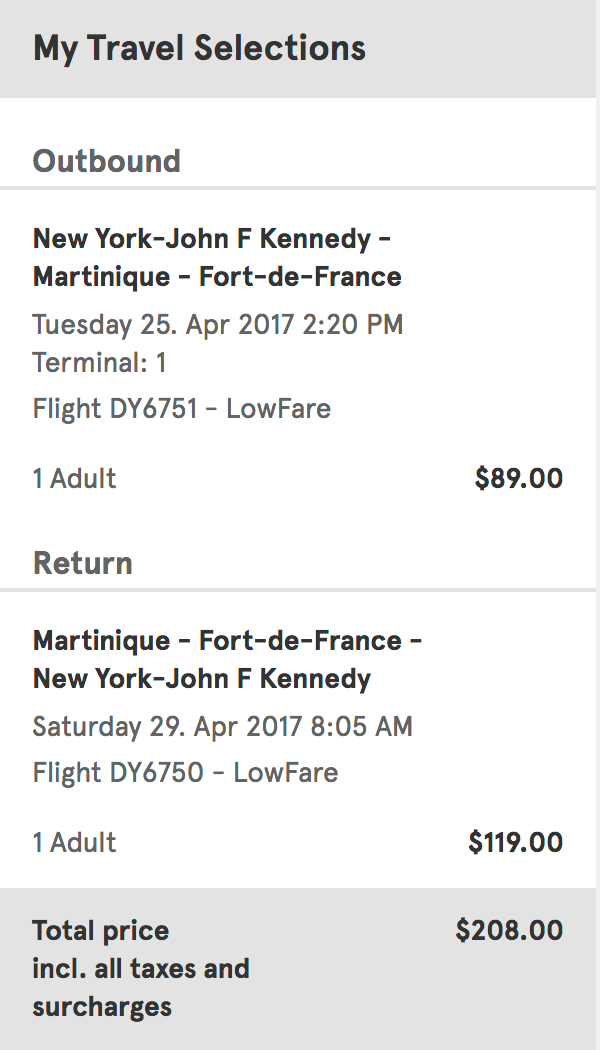The image size is (600, 1050).
Task: Click the incl. all taxes and surcharges note
Action: [140, 988]
